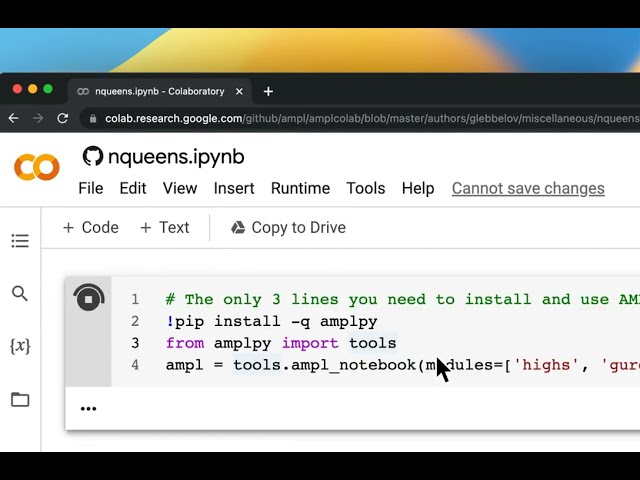
Task: Open the Edit menu
Action: click(133, 188)
